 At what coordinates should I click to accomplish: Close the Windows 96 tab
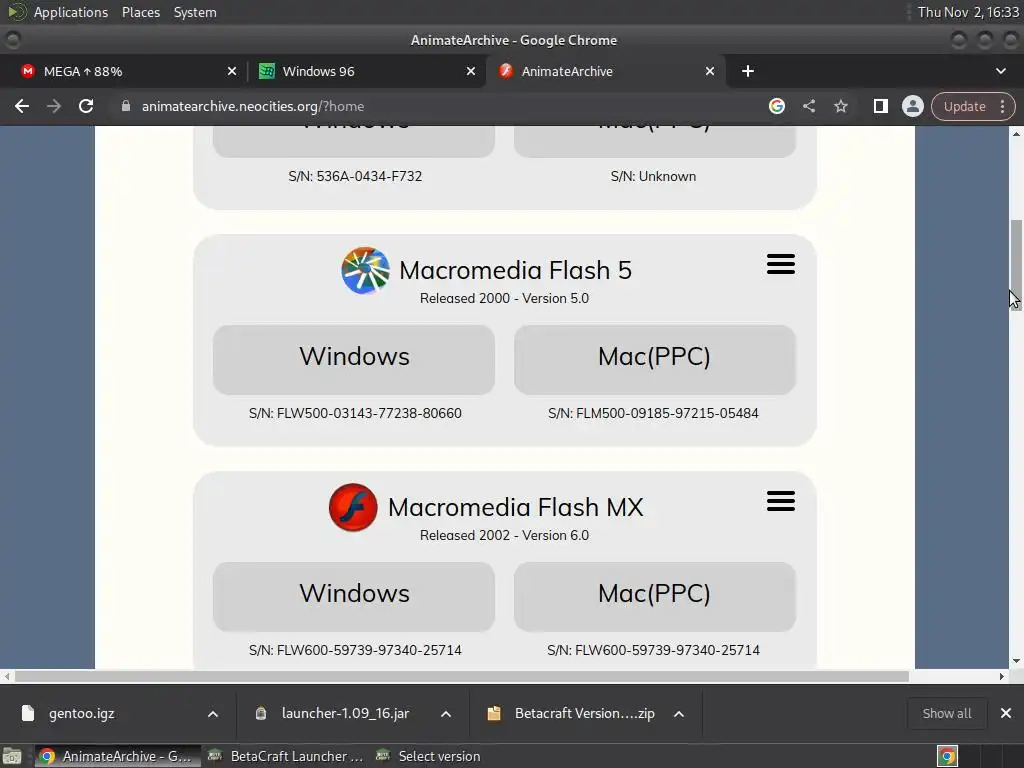[x=470, y=71]
